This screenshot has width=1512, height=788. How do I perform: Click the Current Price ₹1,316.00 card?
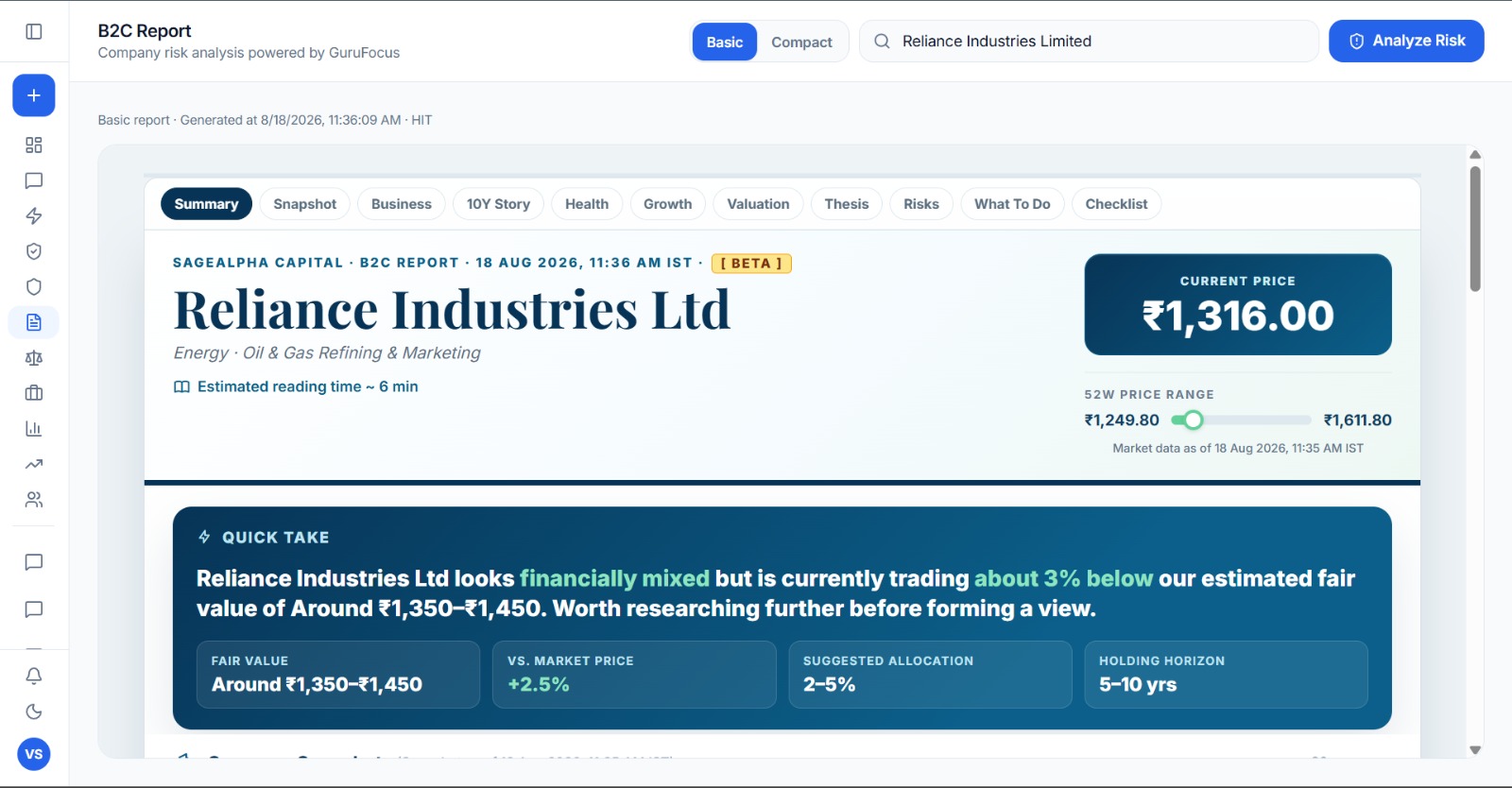1238,304
